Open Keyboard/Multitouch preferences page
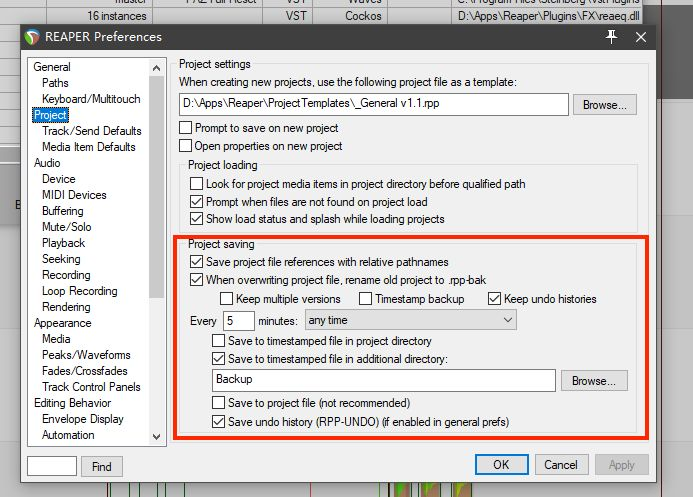The height and width of the screenshot is (497, 693). click(x=91, y=99)
